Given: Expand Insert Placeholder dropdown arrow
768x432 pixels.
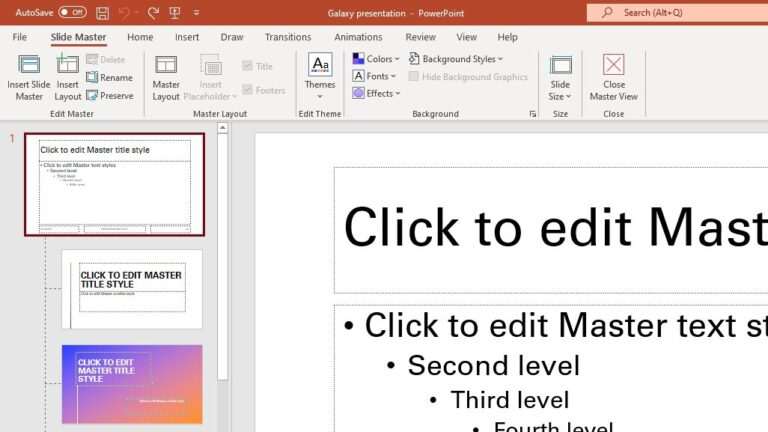Looking at the screenshot, I should point(234,96).
